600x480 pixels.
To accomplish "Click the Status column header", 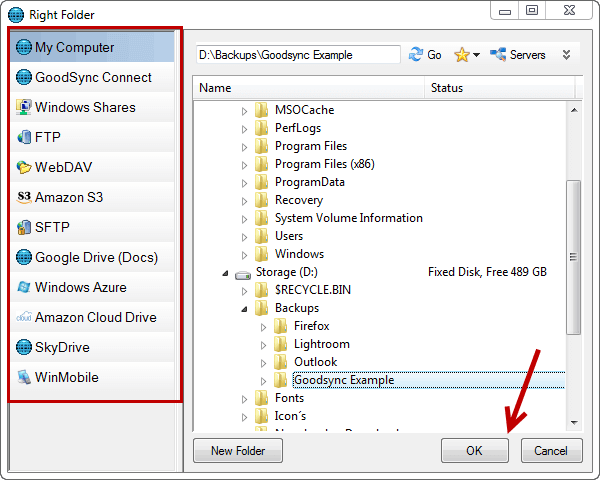I will point(499,88).
